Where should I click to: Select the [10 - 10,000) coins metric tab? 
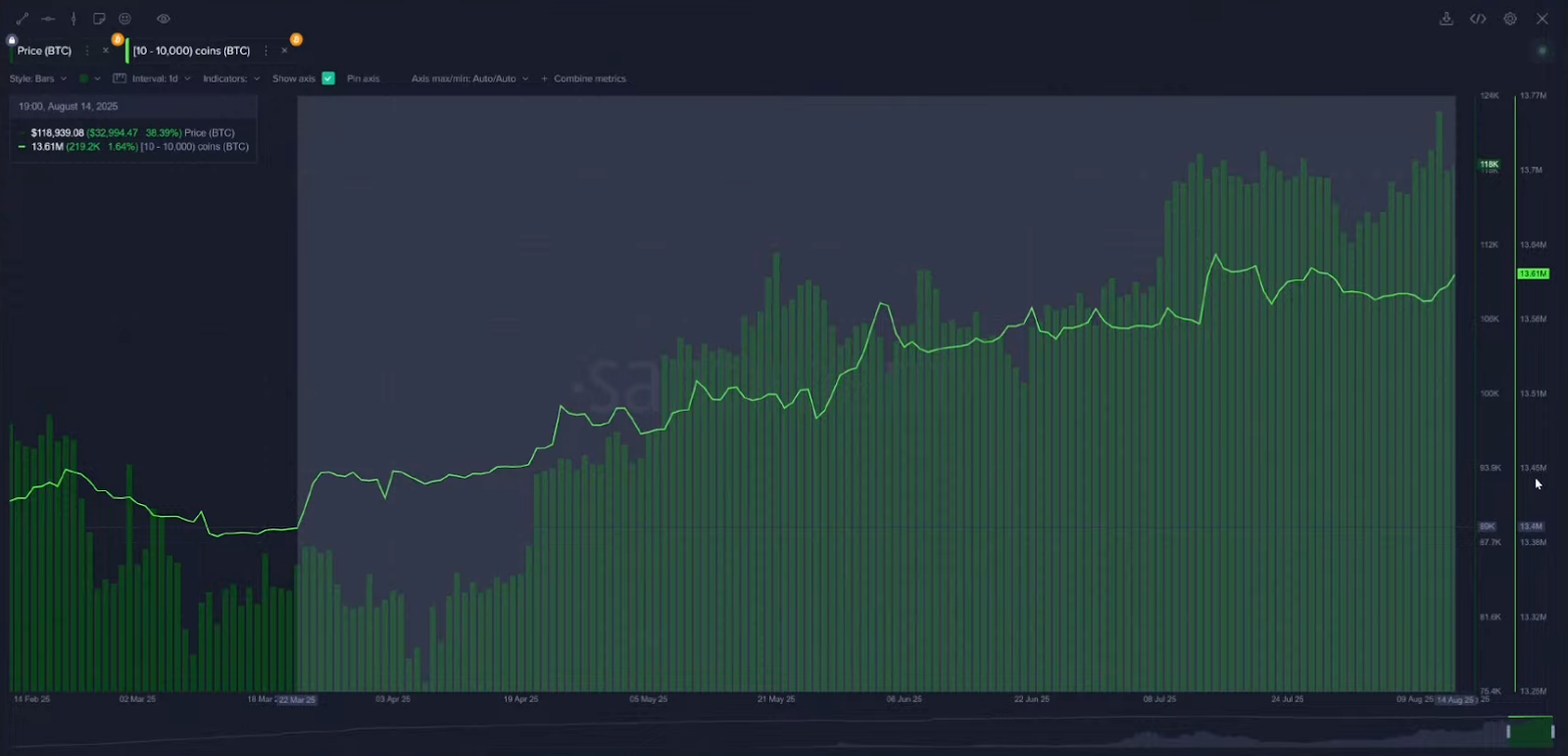tap(192, 51)
